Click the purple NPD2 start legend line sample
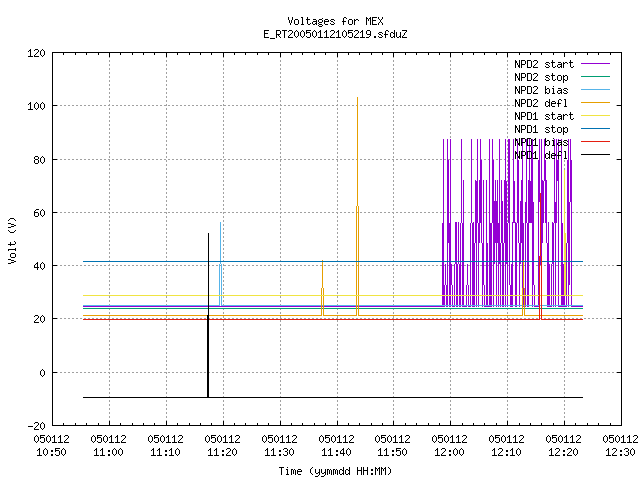640x480 pixels. (595, 64)
